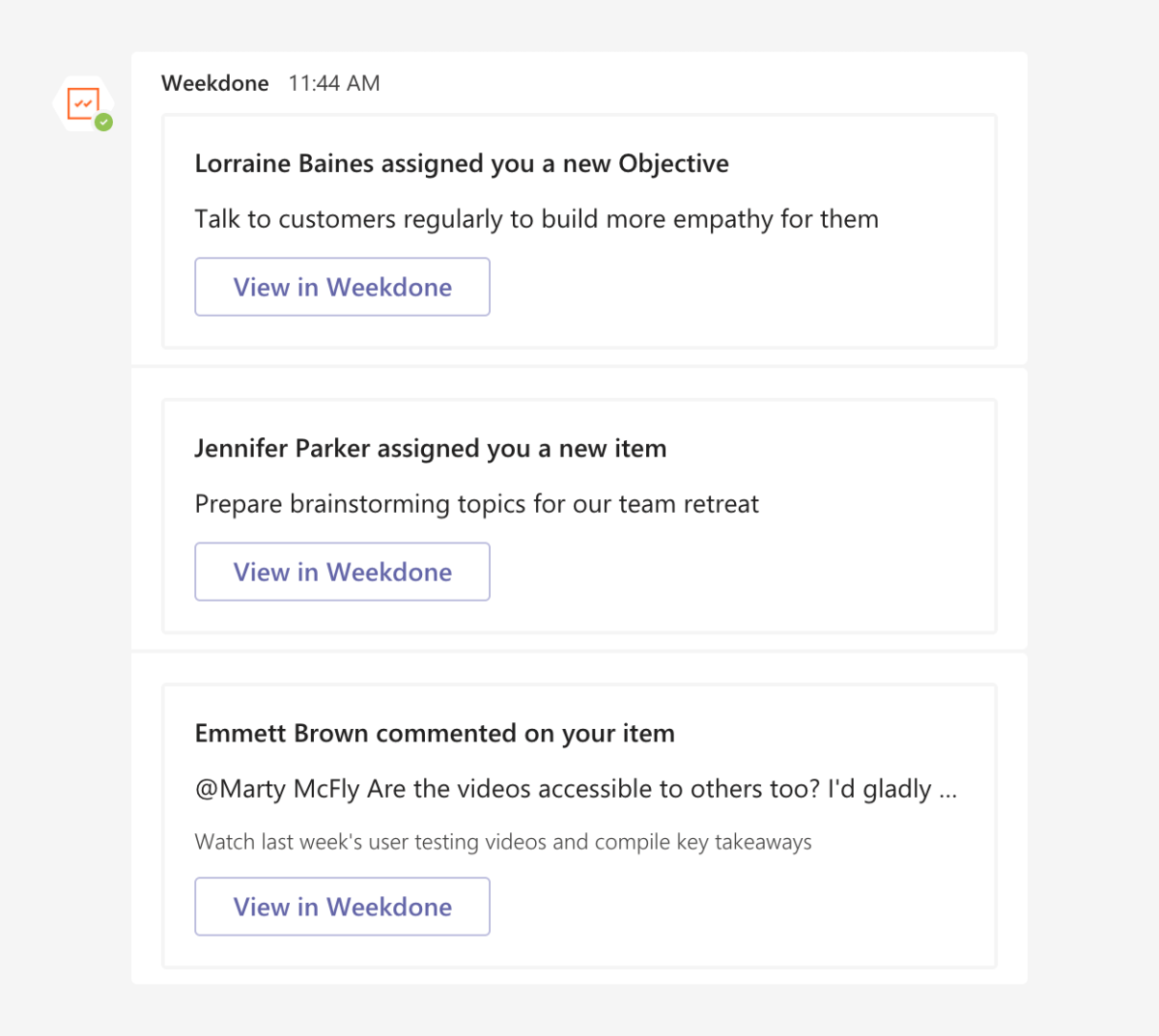Click View in Weekdone on Emmett Brown's comment card
The image size is (1159, 1036).
(x=342, y=907)
